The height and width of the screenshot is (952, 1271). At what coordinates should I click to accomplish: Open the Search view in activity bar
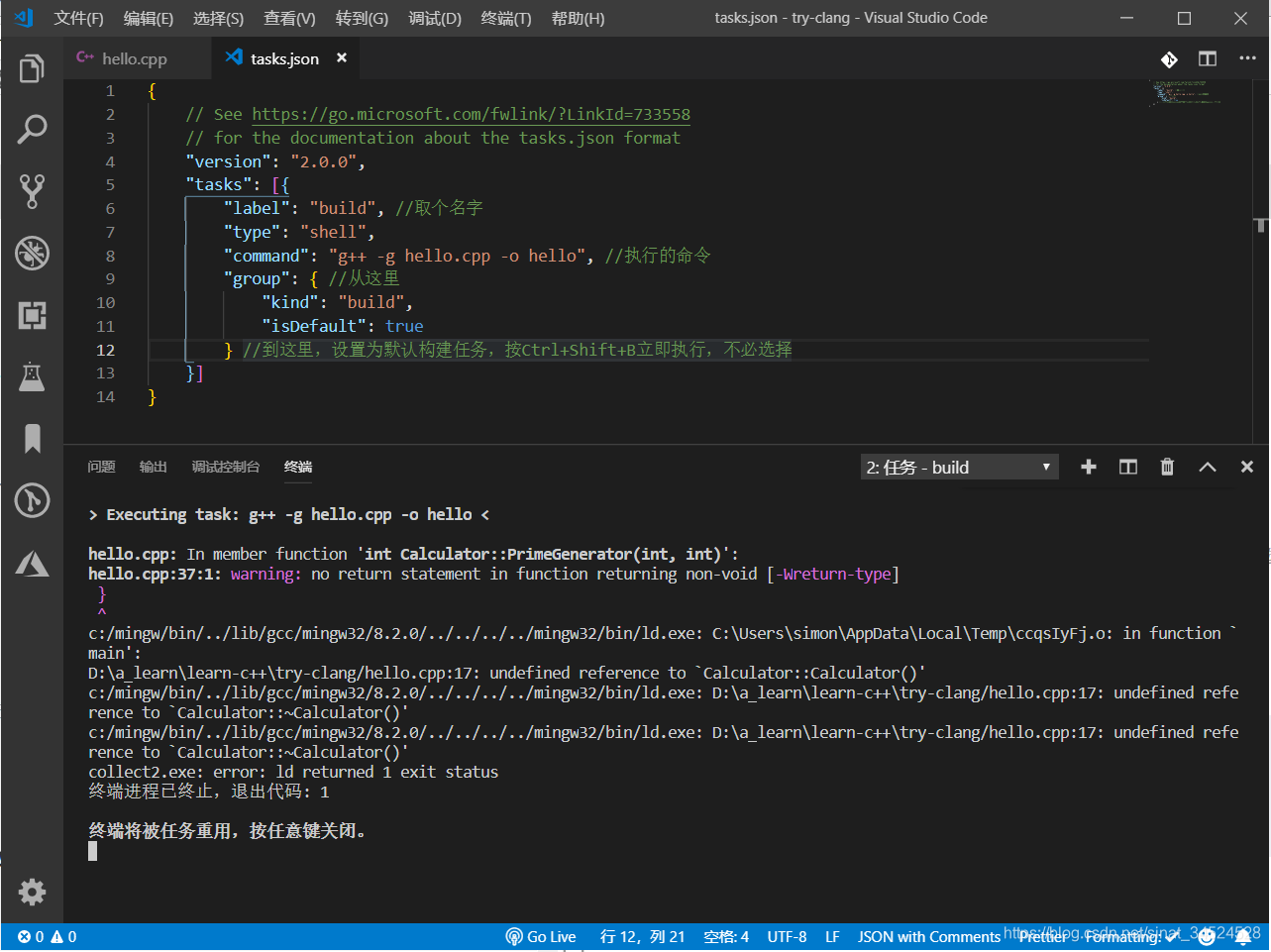pyautogui.click(x=32, y=129)
